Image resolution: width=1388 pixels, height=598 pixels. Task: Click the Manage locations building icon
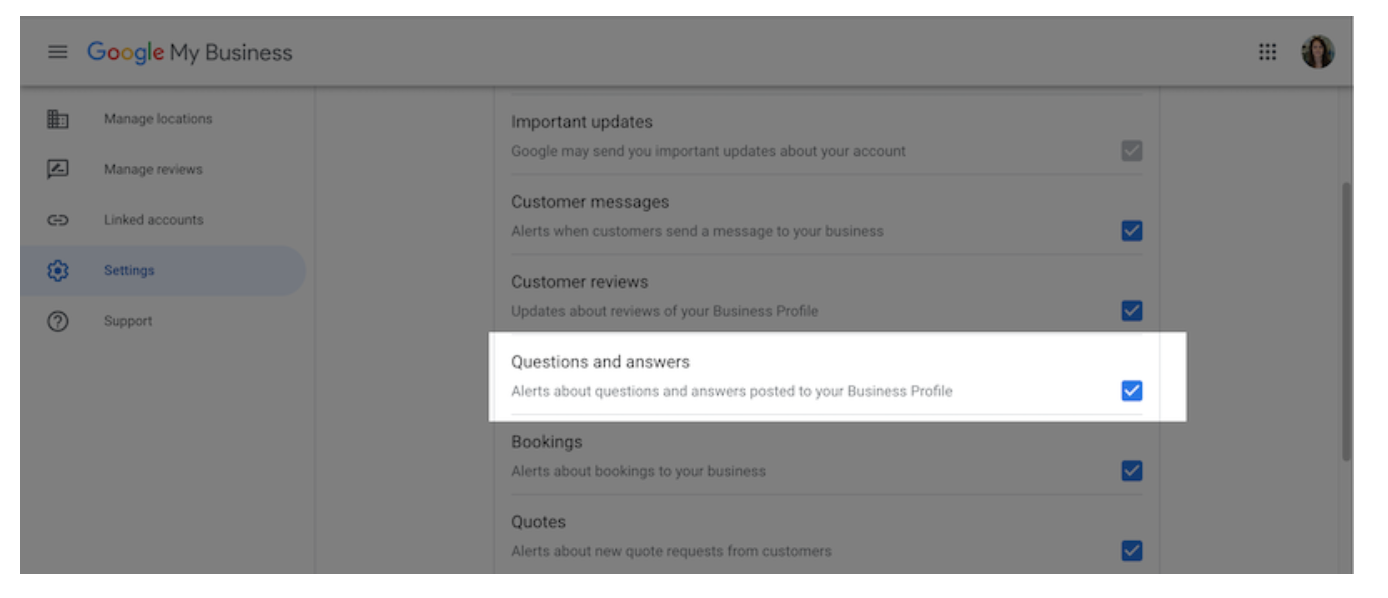click(58, 119)
